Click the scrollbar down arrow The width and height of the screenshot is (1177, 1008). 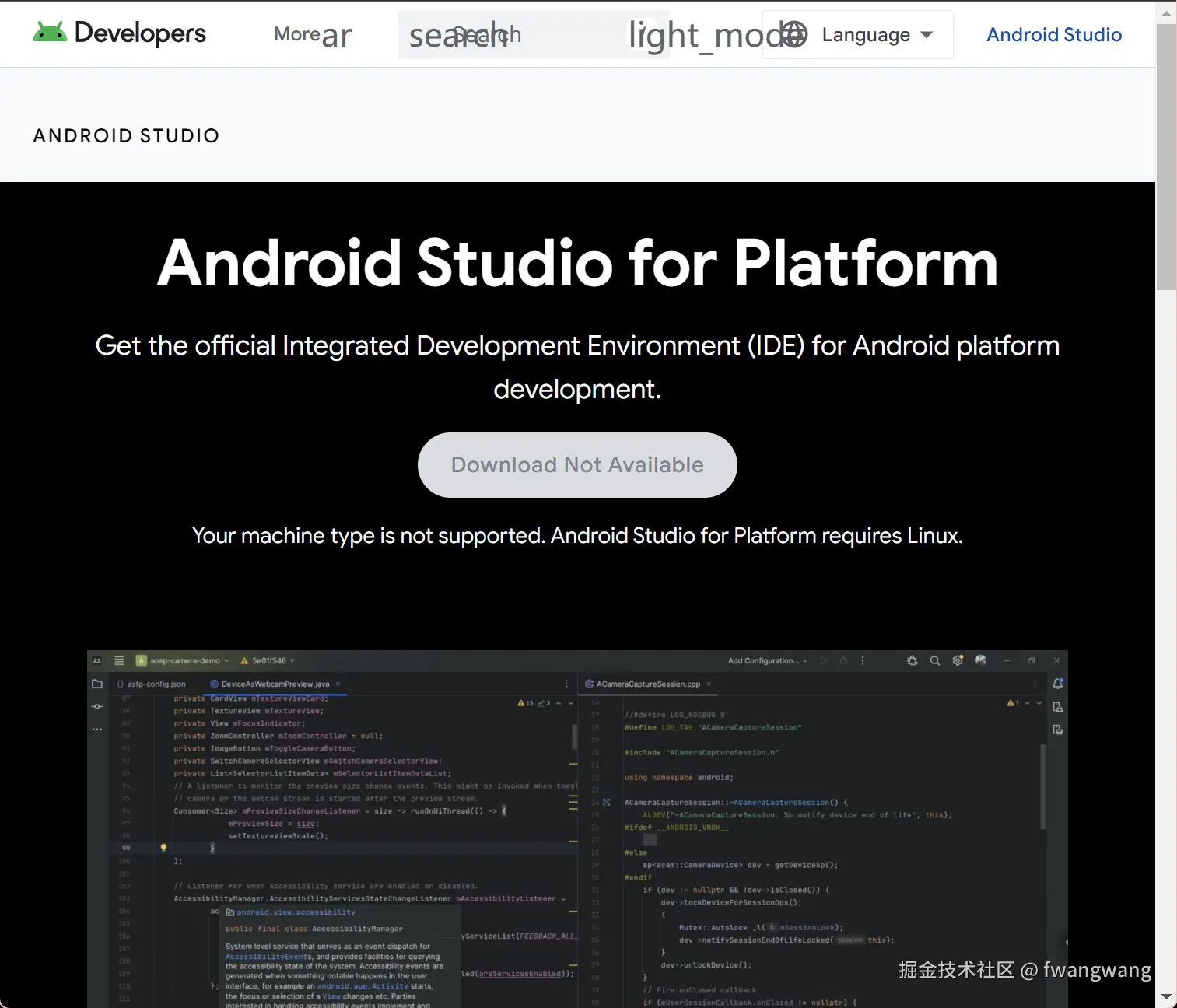[1166, 996]
